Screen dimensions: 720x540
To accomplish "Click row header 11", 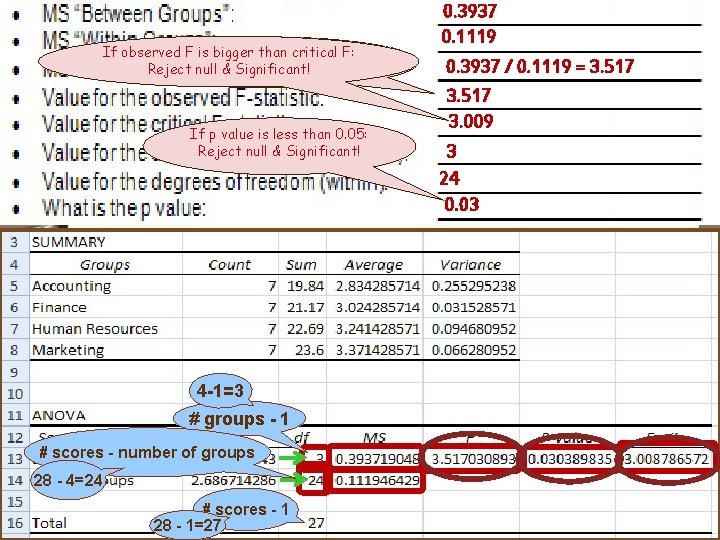I will click(x=14, y=415).
